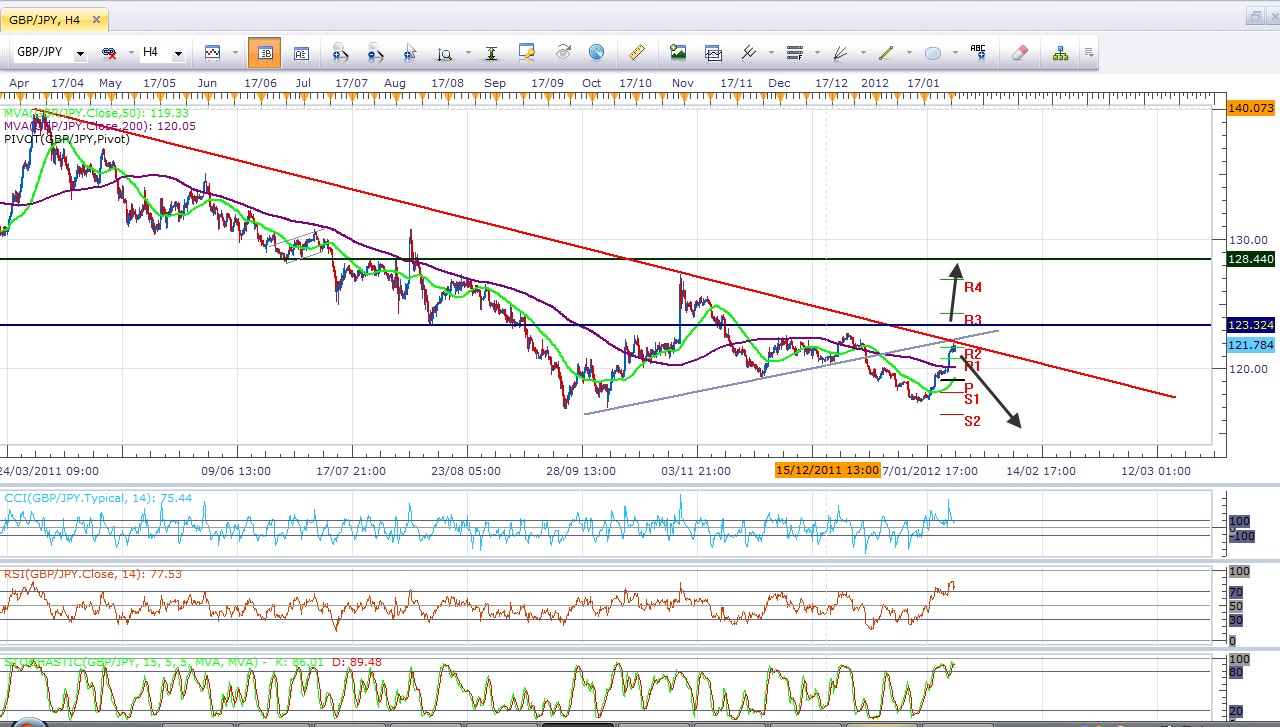
Task: Select the zoom in magnifier tool
Action: (x=340, y=53)
